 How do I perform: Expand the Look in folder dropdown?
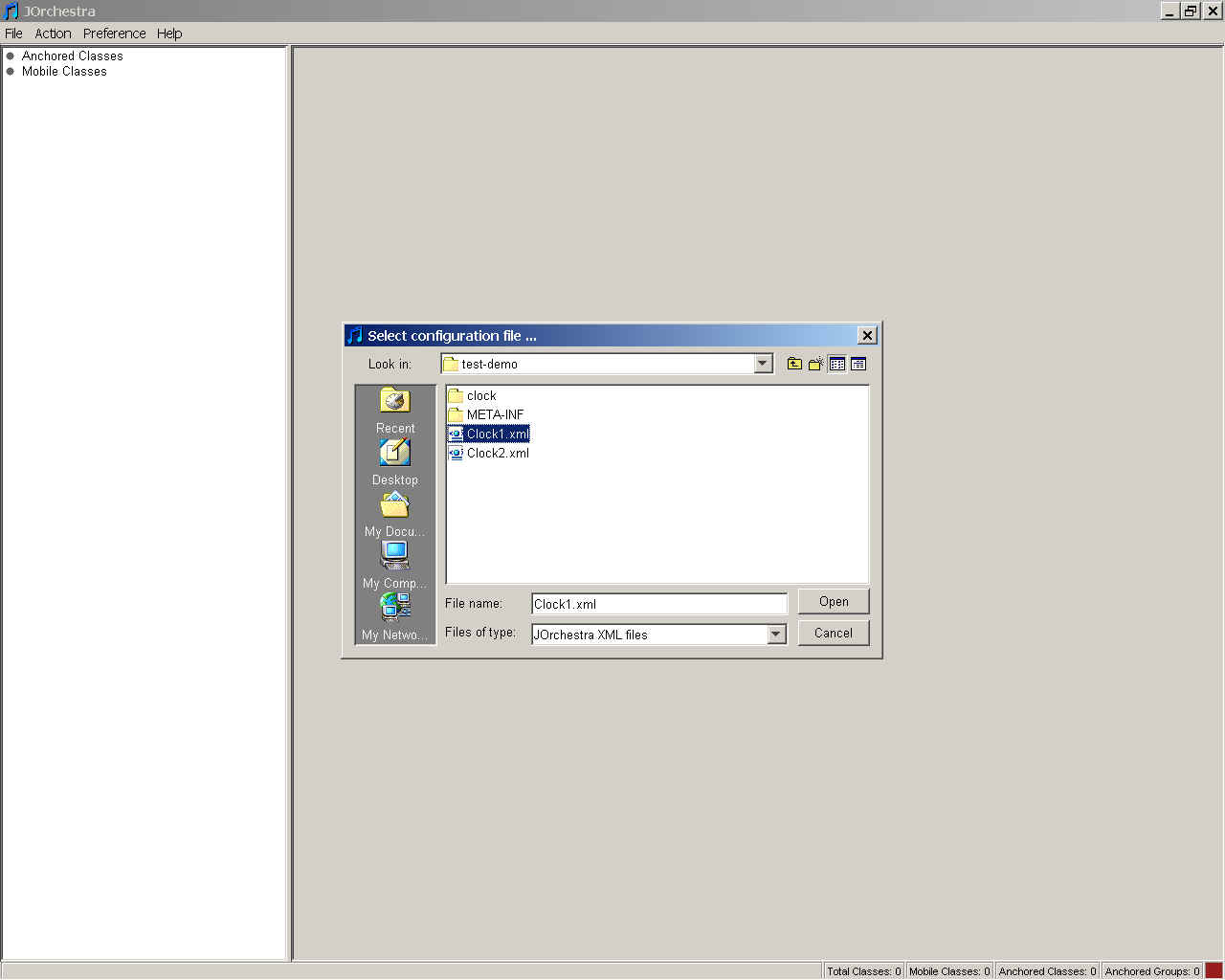[x=763, y=364]
